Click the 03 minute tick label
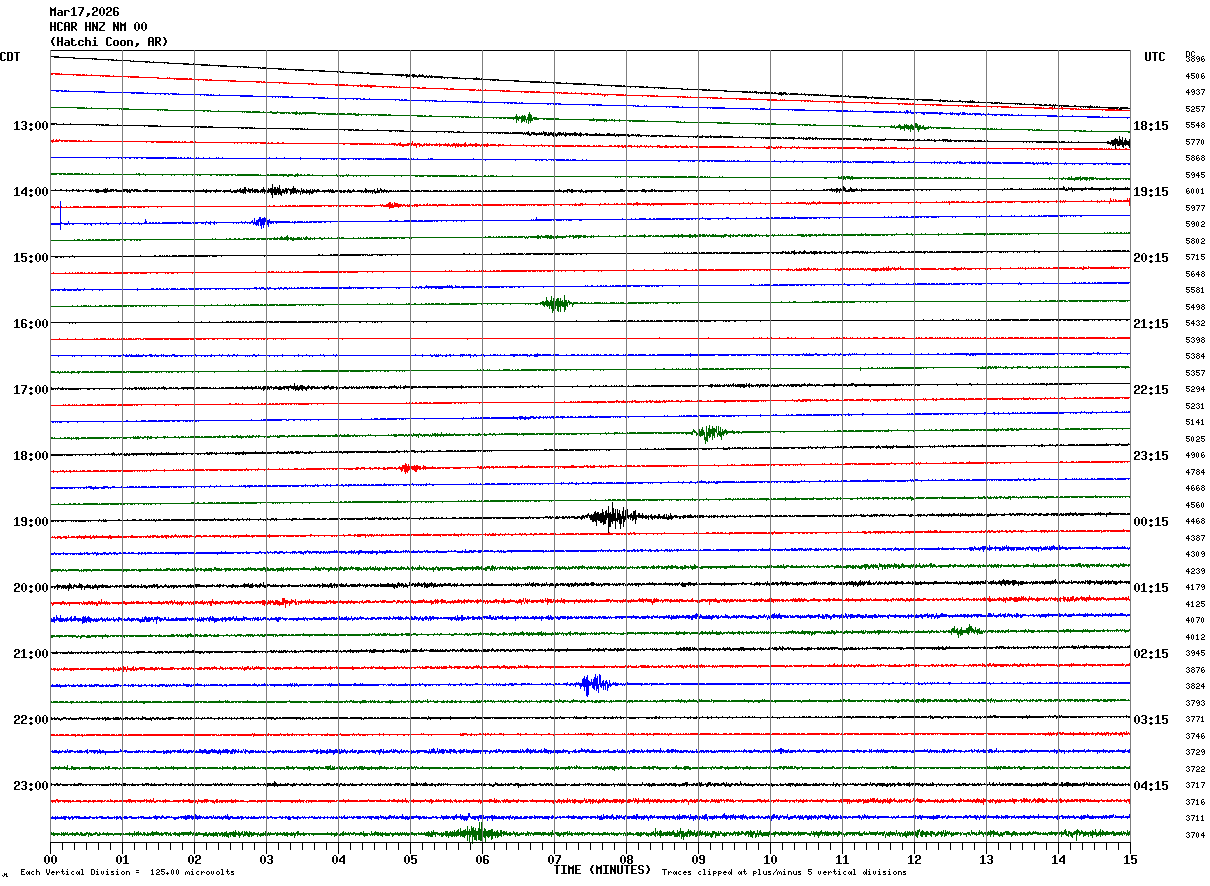The width and height of the screenshot is (1210, 886). click(x=267, y=859)
